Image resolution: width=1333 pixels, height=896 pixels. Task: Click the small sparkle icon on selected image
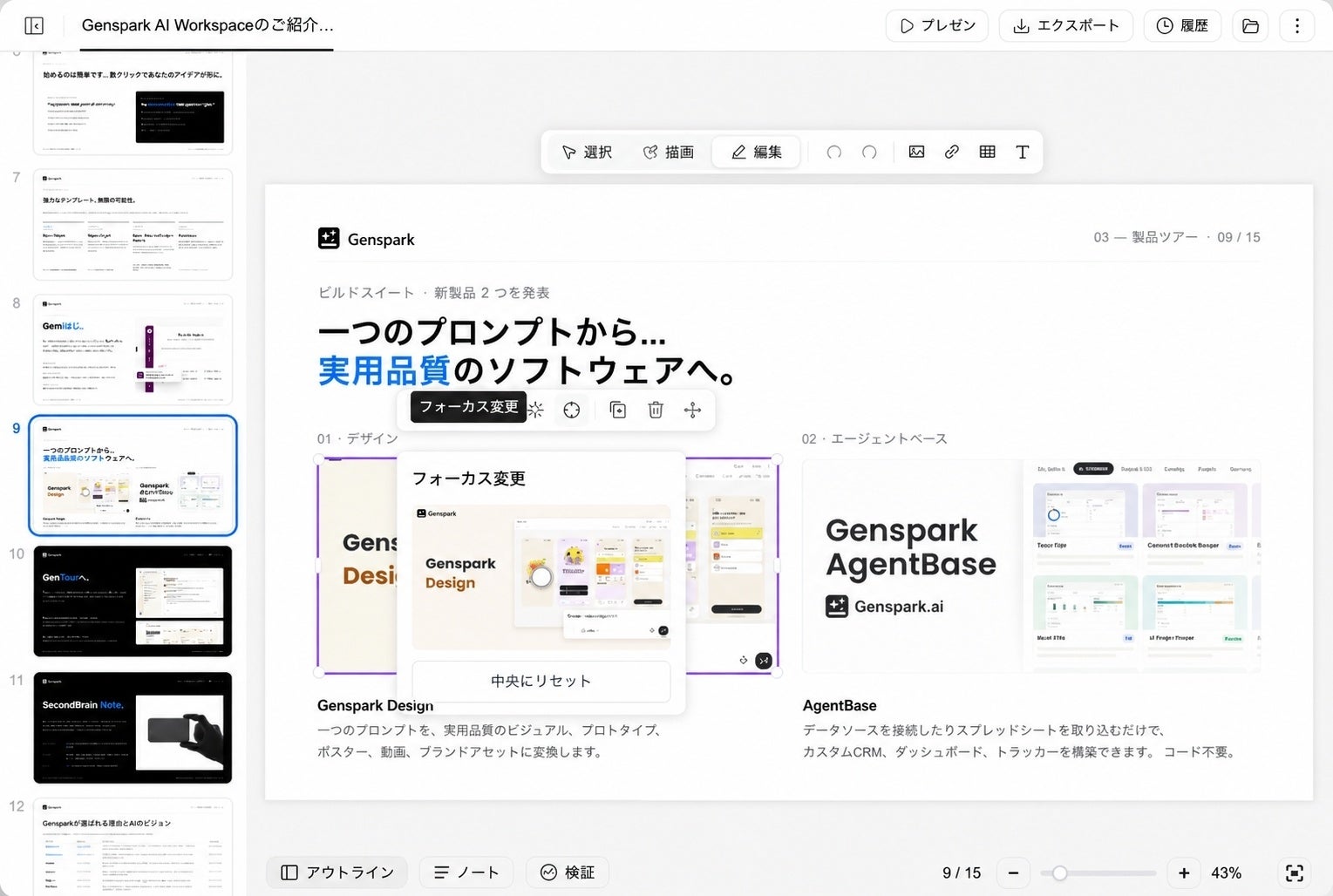(x=743, y=661)
